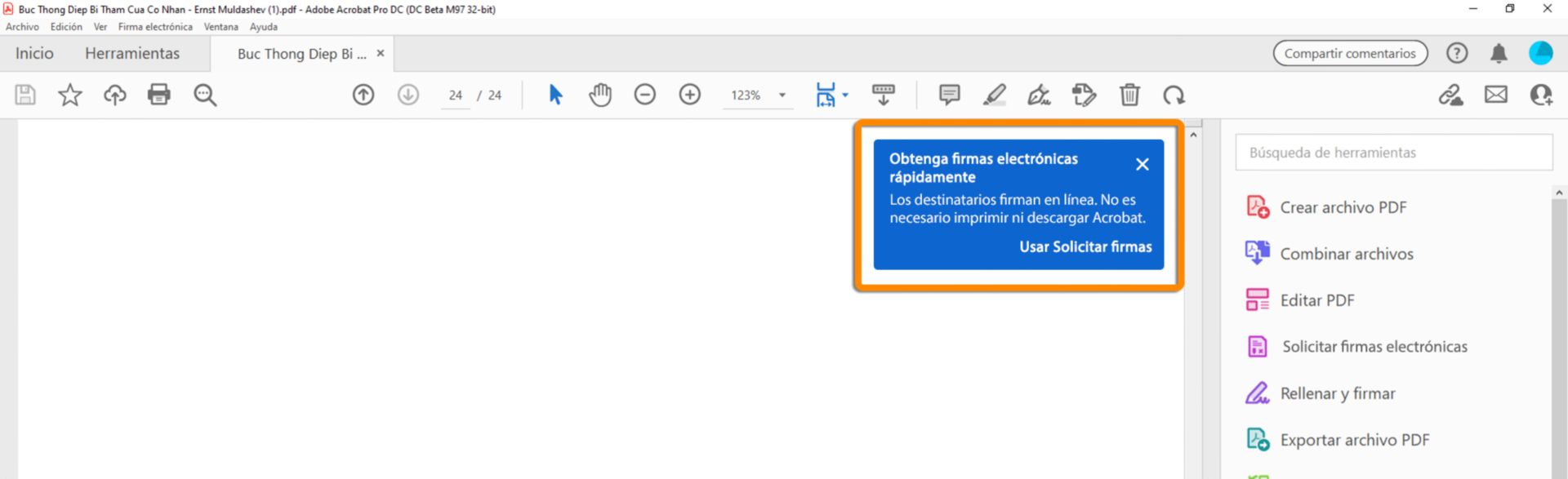Click the Compartir comentarios button

tap(1350, 53)
